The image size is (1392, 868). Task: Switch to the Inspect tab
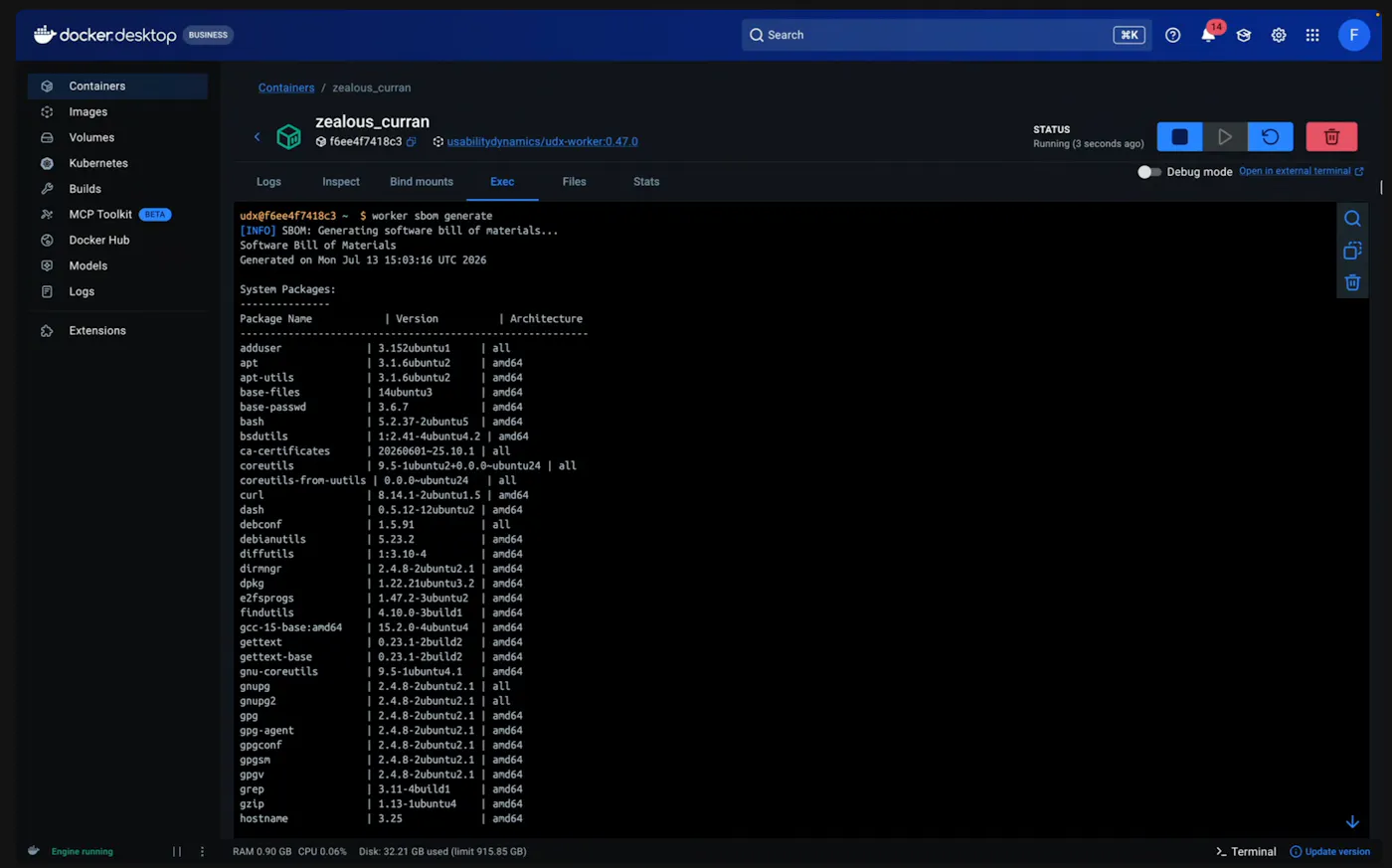[x=341, y=182]
